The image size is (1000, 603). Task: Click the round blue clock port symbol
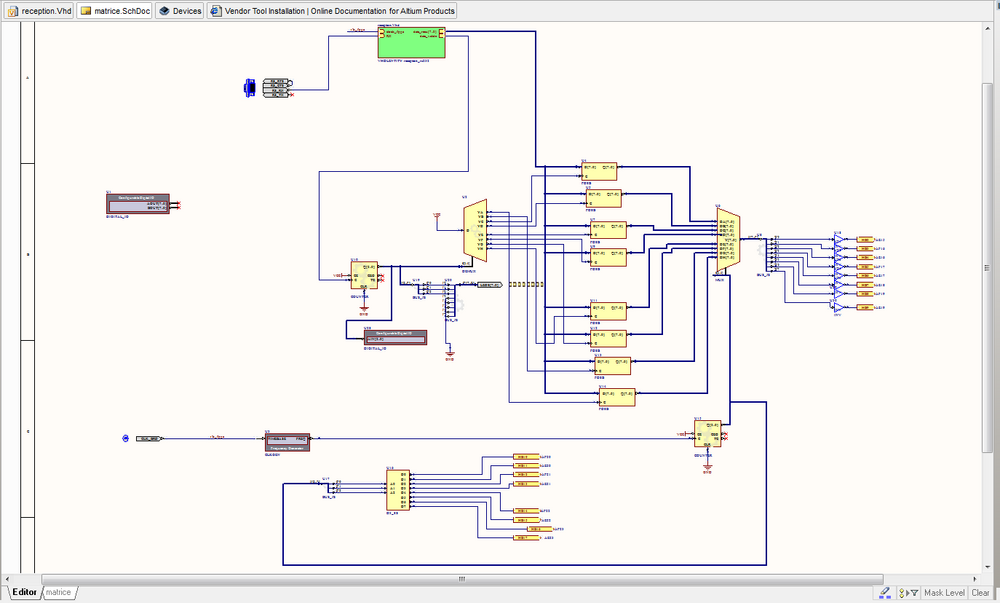(125, 438)
